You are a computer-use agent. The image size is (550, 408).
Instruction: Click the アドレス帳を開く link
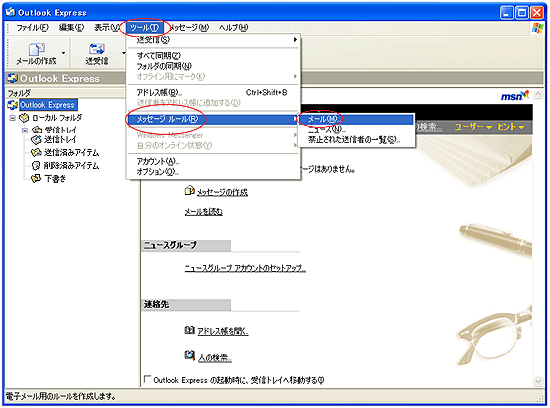click(223, 331)
